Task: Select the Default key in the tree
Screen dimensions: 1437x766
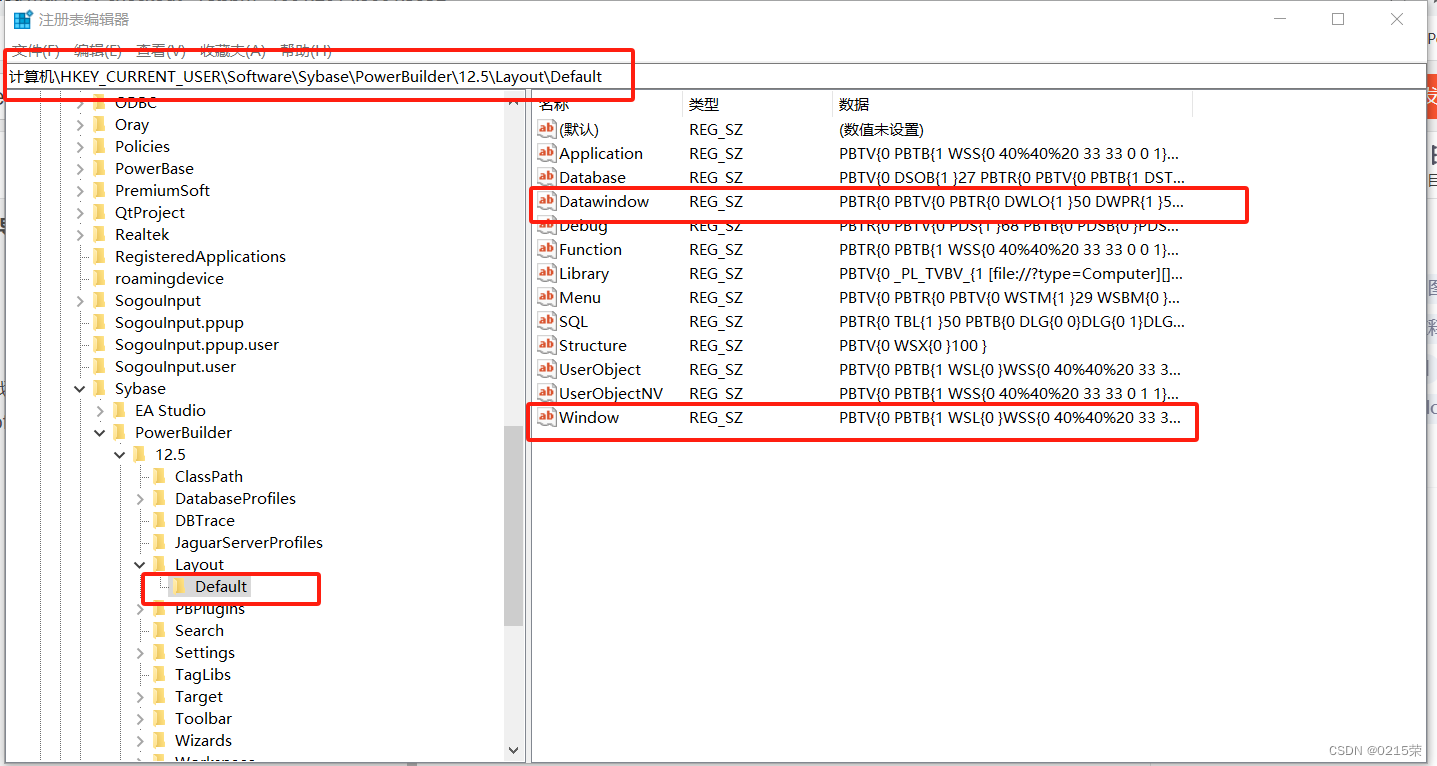Action: 221,587
